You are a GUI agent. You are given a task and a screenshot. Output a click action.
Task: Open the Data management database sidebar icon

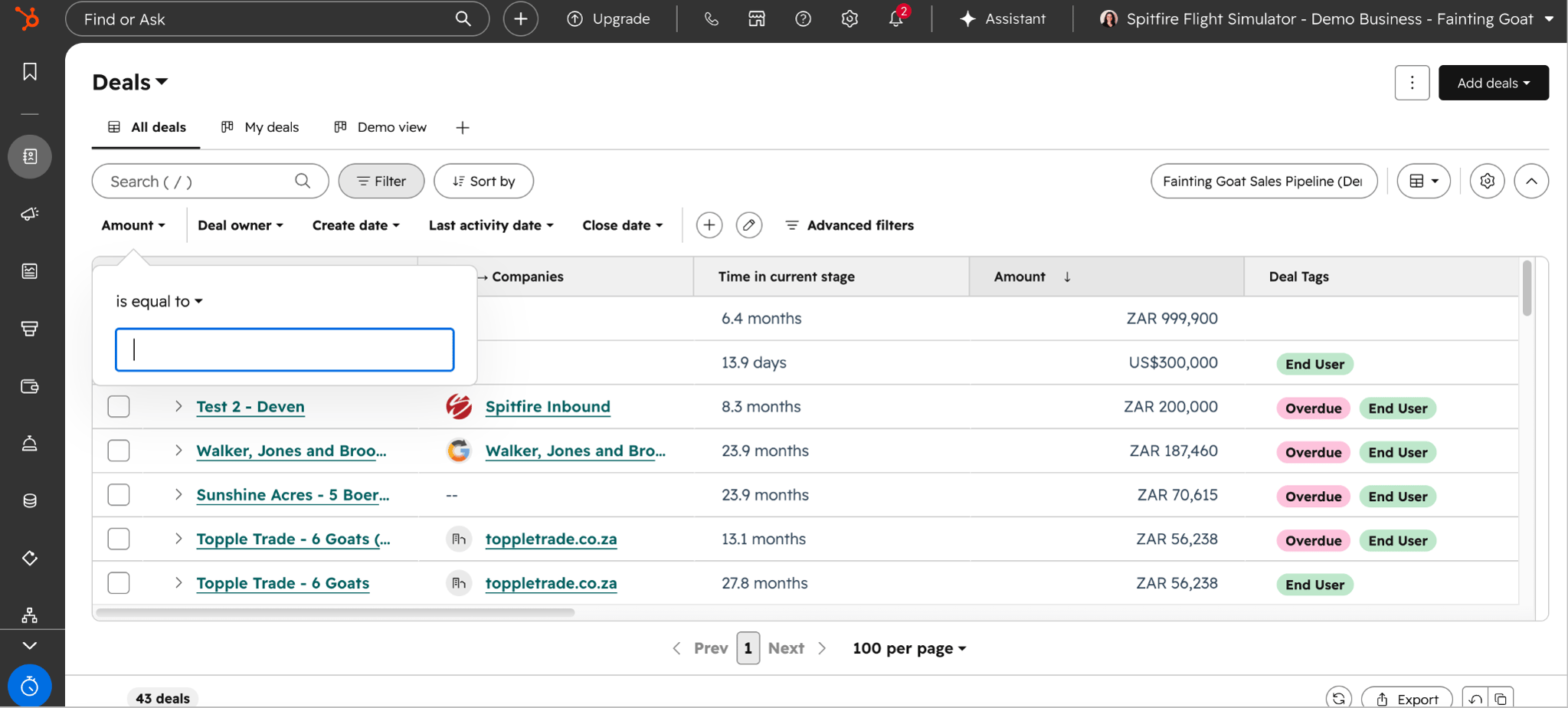pos(30,501)
